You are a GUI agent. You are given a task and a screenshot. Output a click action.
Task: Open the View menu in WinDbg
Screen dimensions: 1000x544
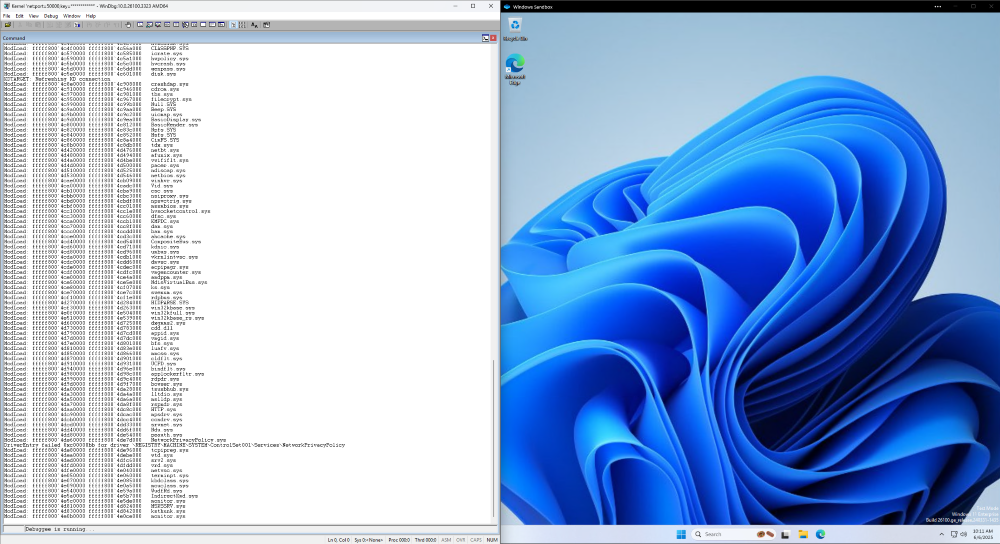coord(34,16)
